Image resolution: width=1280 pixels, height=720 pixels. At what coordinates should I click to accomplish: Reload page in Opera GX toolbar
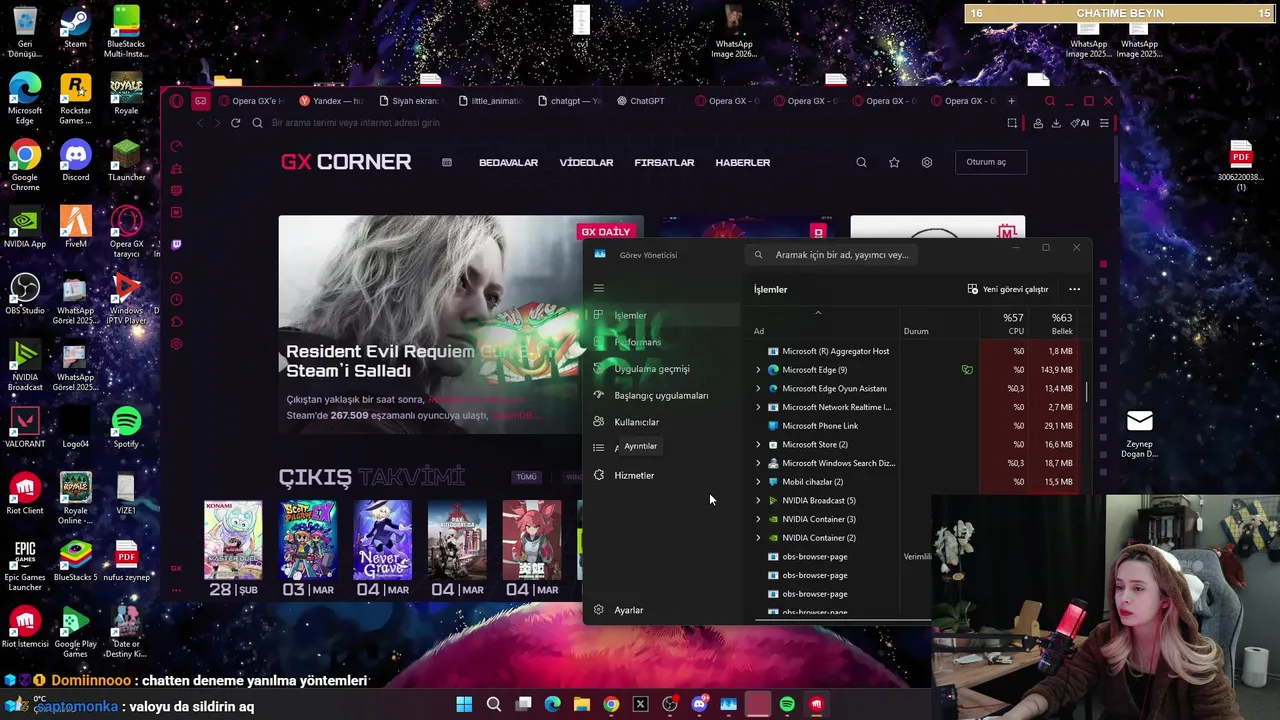(x=235, y=123)
